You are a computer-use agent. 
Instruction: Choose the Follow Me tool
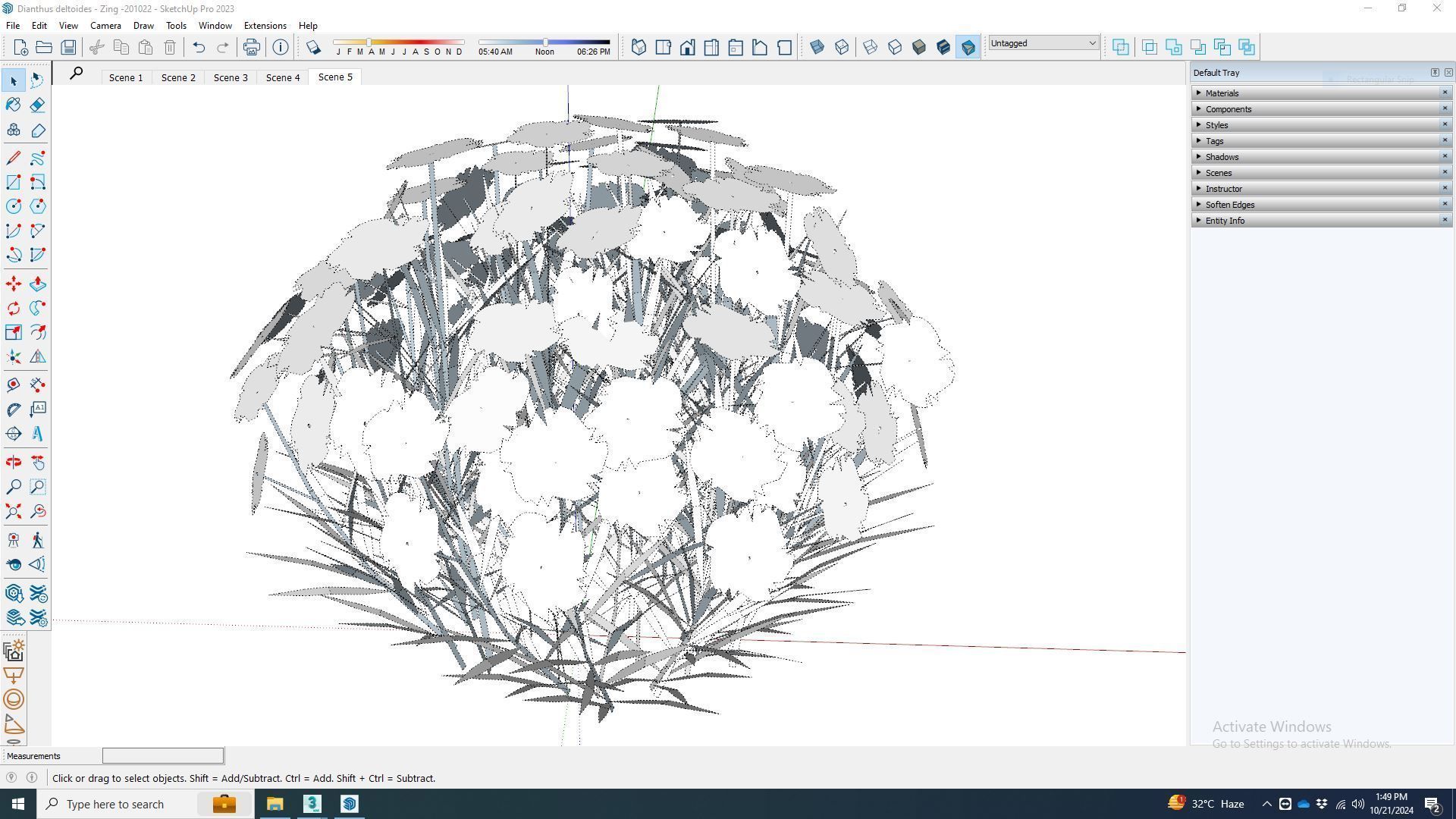pyautogui.click(x=38, y=308)
